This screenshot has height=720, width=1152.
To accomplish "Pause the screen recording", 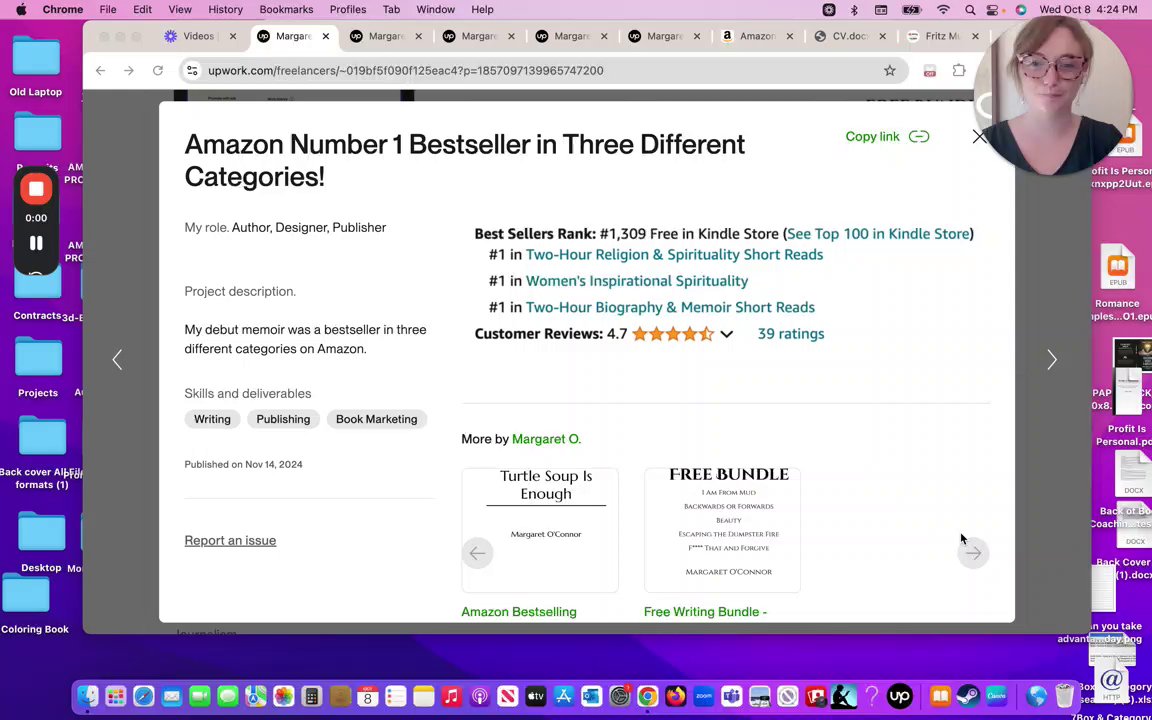I will click(x=36, y=243).
